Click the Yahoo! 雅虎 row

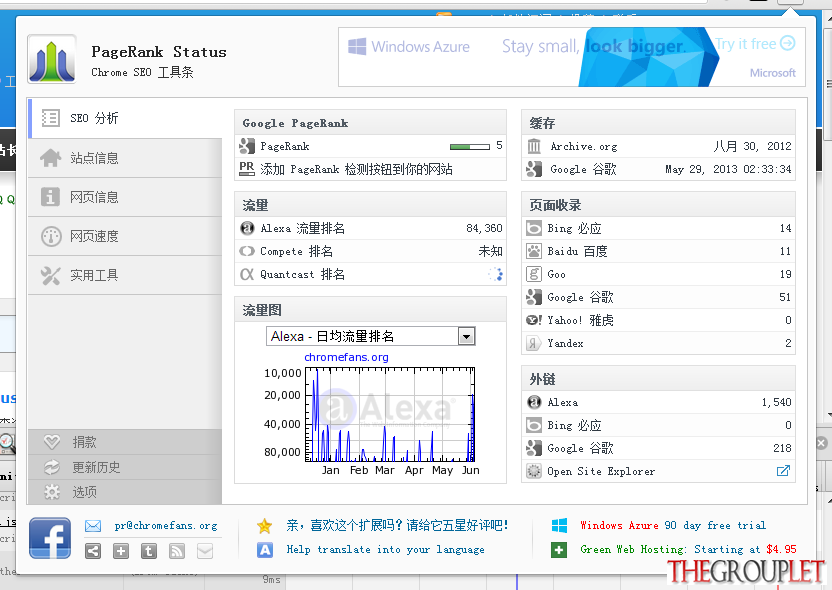[x=658, y=320]
